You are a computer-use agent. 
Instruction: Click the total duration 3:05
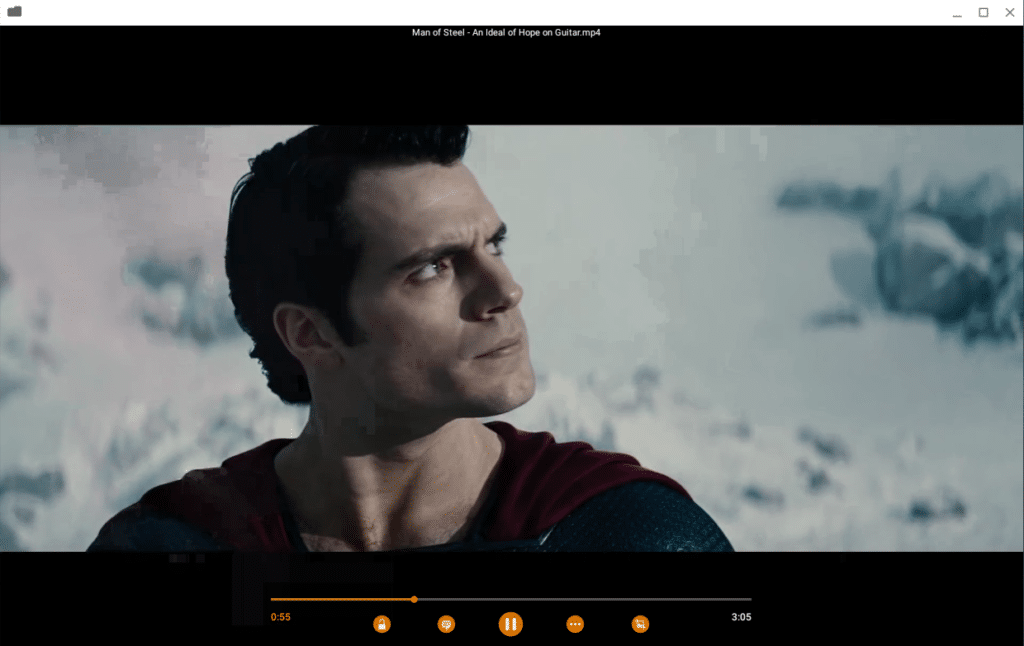[x=741, y=617]
